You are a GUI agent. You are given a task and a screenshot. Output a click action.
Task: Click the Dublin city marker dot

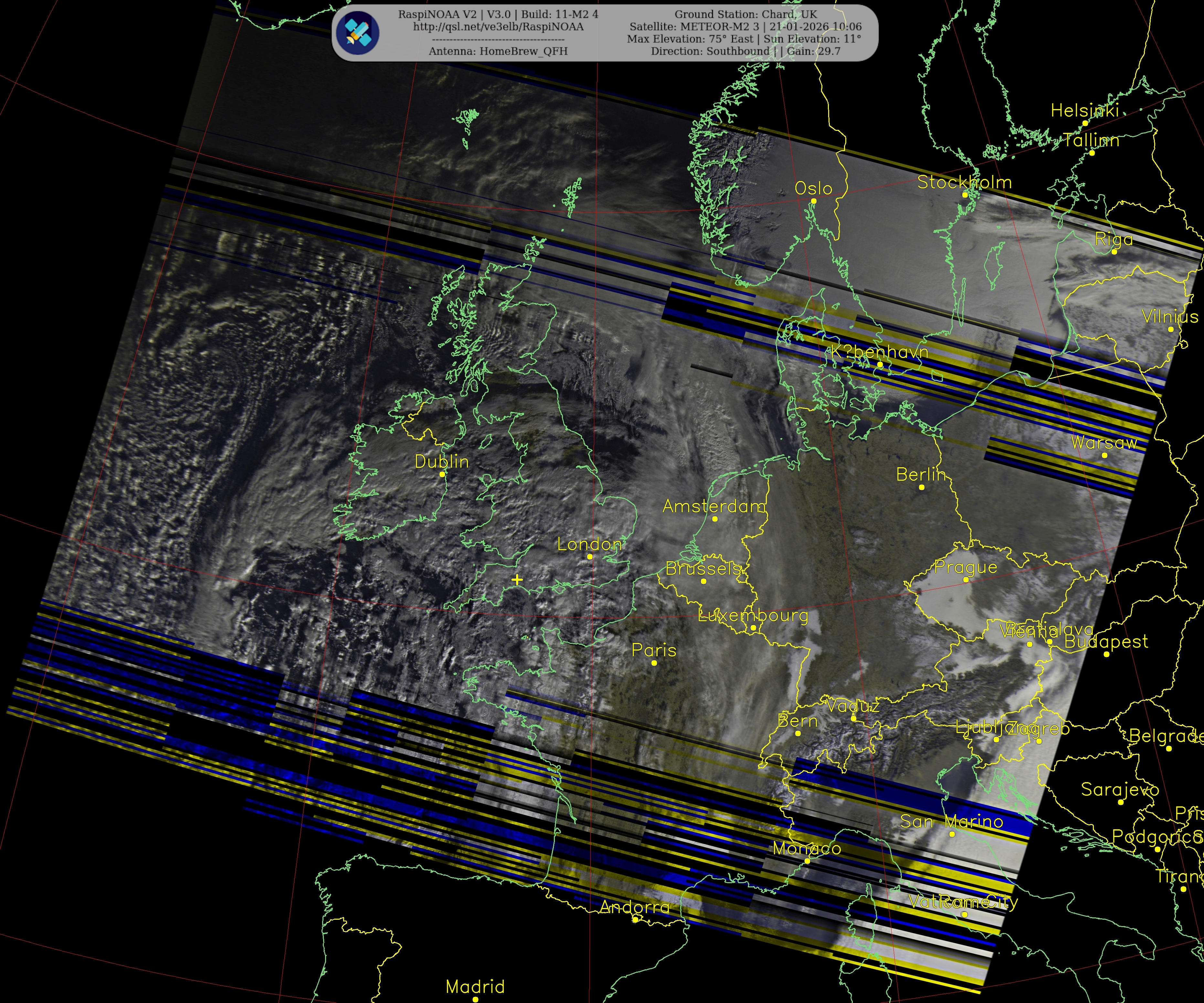(442, 475)
